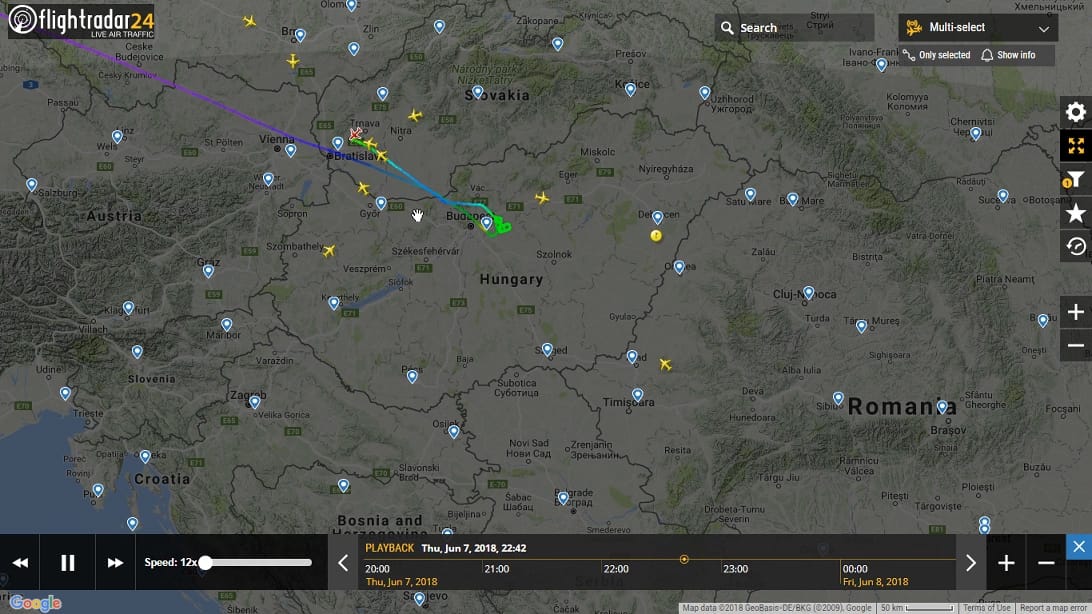Click the Graz airport pin

208,271
